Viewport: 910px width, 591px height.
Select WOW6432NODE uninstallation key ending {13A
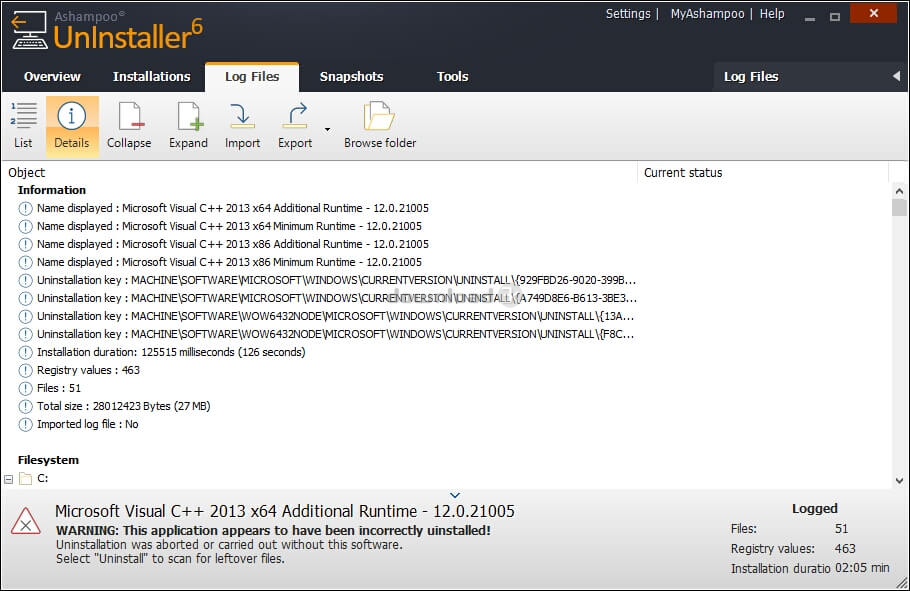coord(326,316)
